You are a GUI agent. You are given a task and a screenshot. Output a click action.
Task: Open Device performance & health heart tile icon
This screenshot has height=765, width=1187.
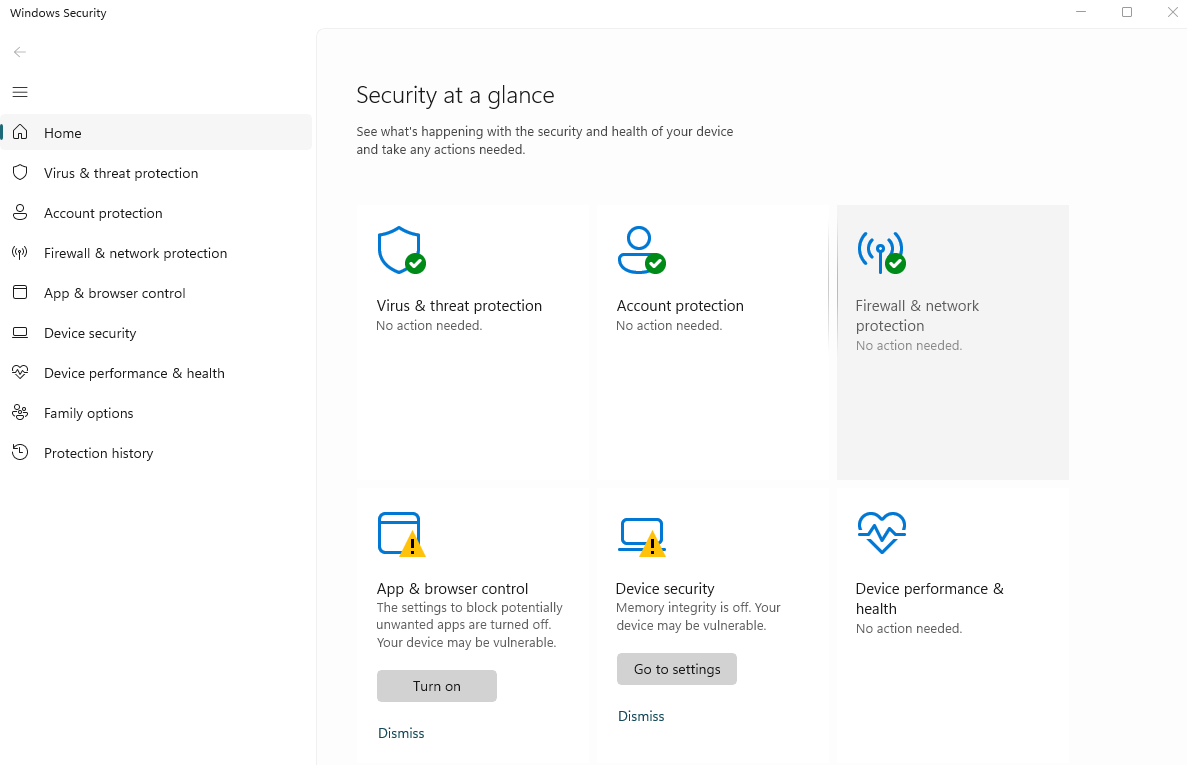click(881, 533)
